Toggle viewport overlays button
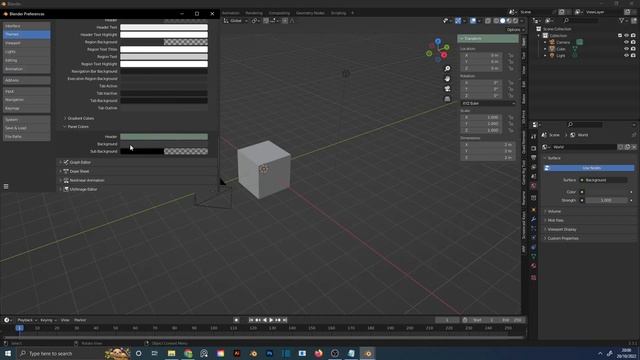This screenshot has height=360, width=640. [x=473, y=21]
